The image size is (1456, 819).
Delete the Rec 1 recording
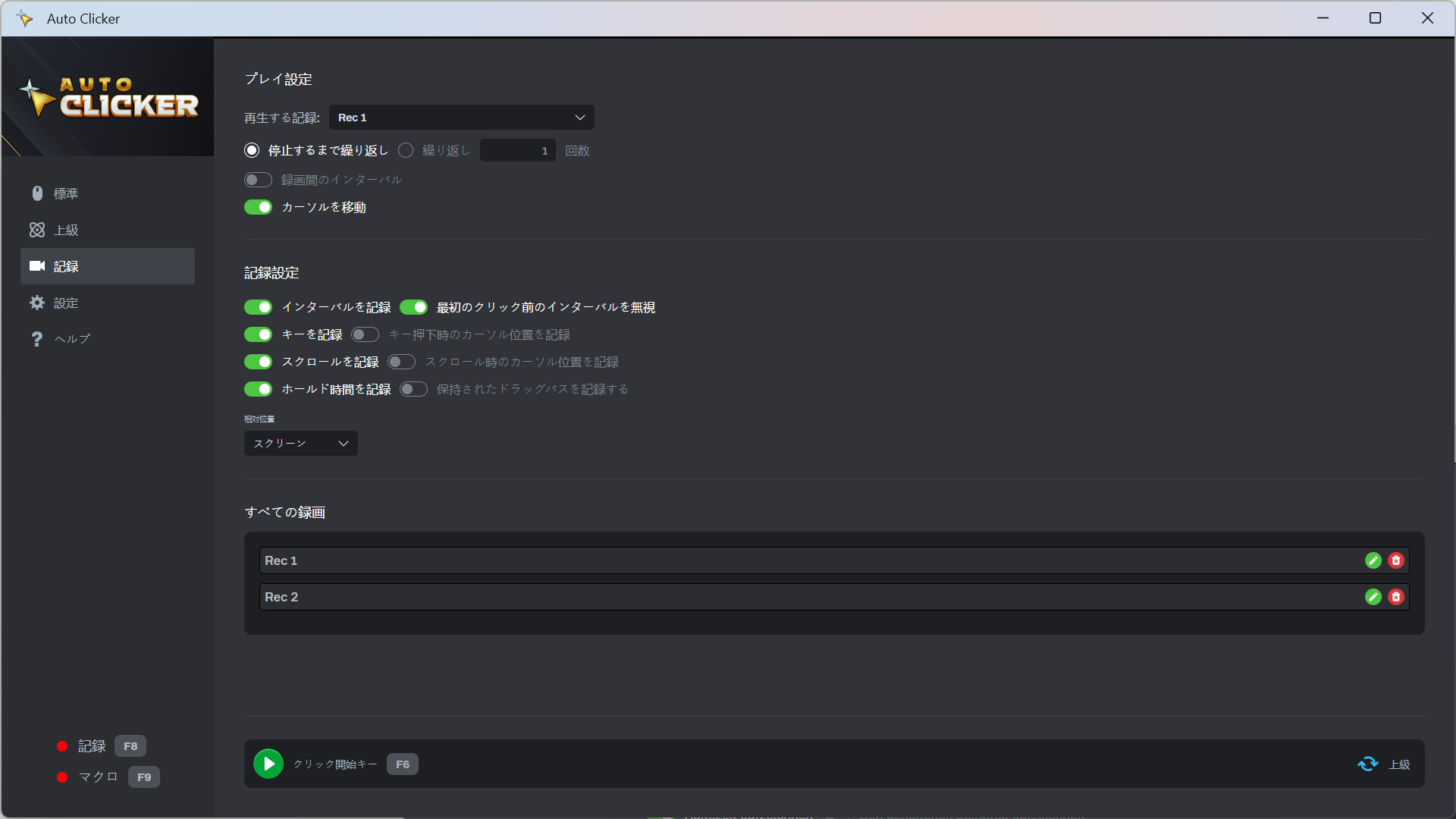pyautogui.click(x=1396, y=560)
